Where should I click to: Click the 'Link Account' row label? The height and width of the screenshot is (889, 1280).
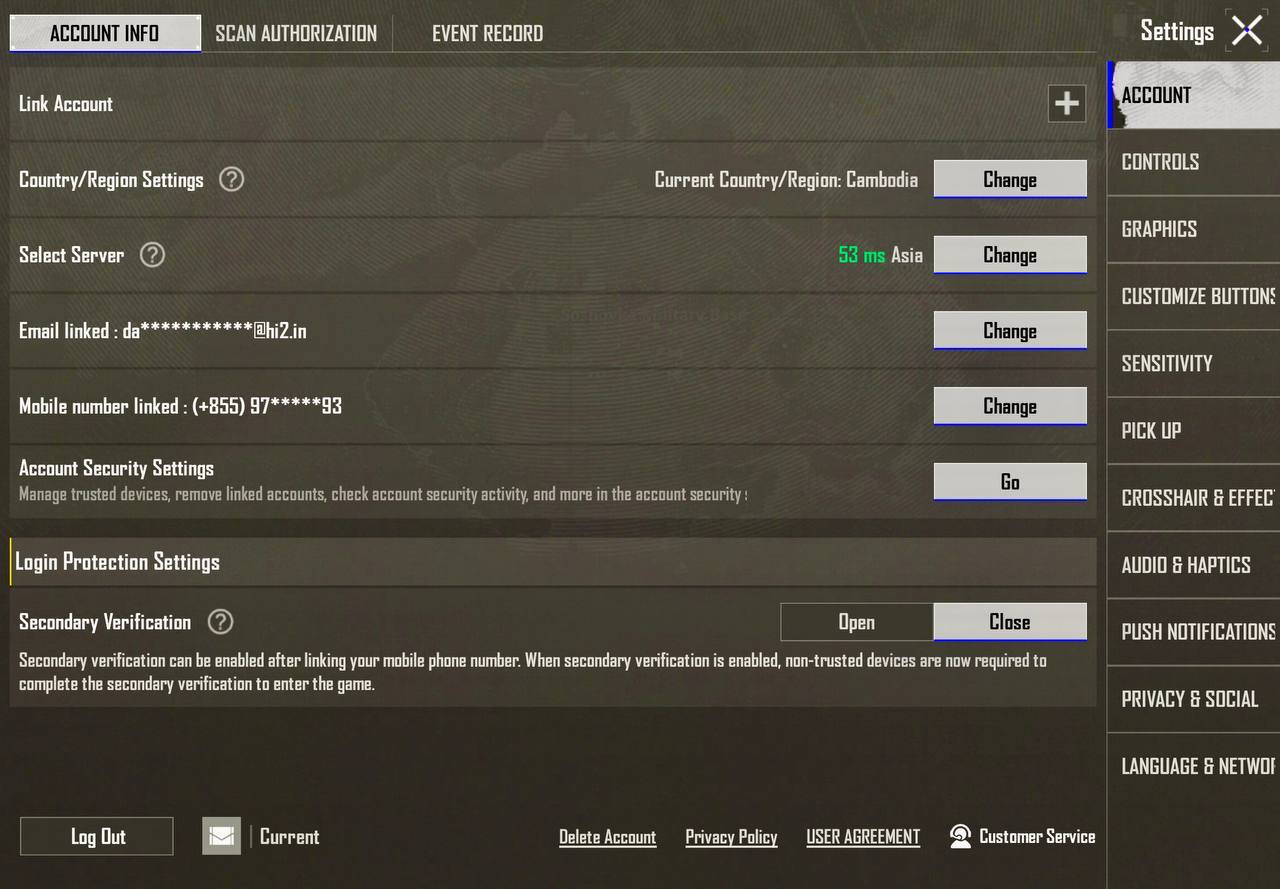point(66,104)
